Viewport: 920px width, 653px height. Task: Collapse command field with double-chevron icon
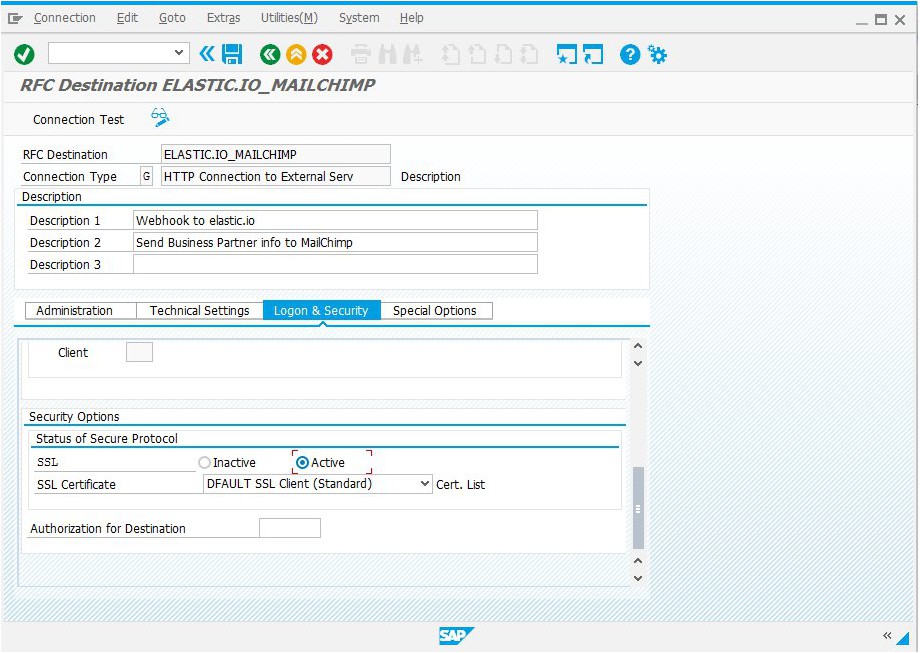click(x=207, y=54)
